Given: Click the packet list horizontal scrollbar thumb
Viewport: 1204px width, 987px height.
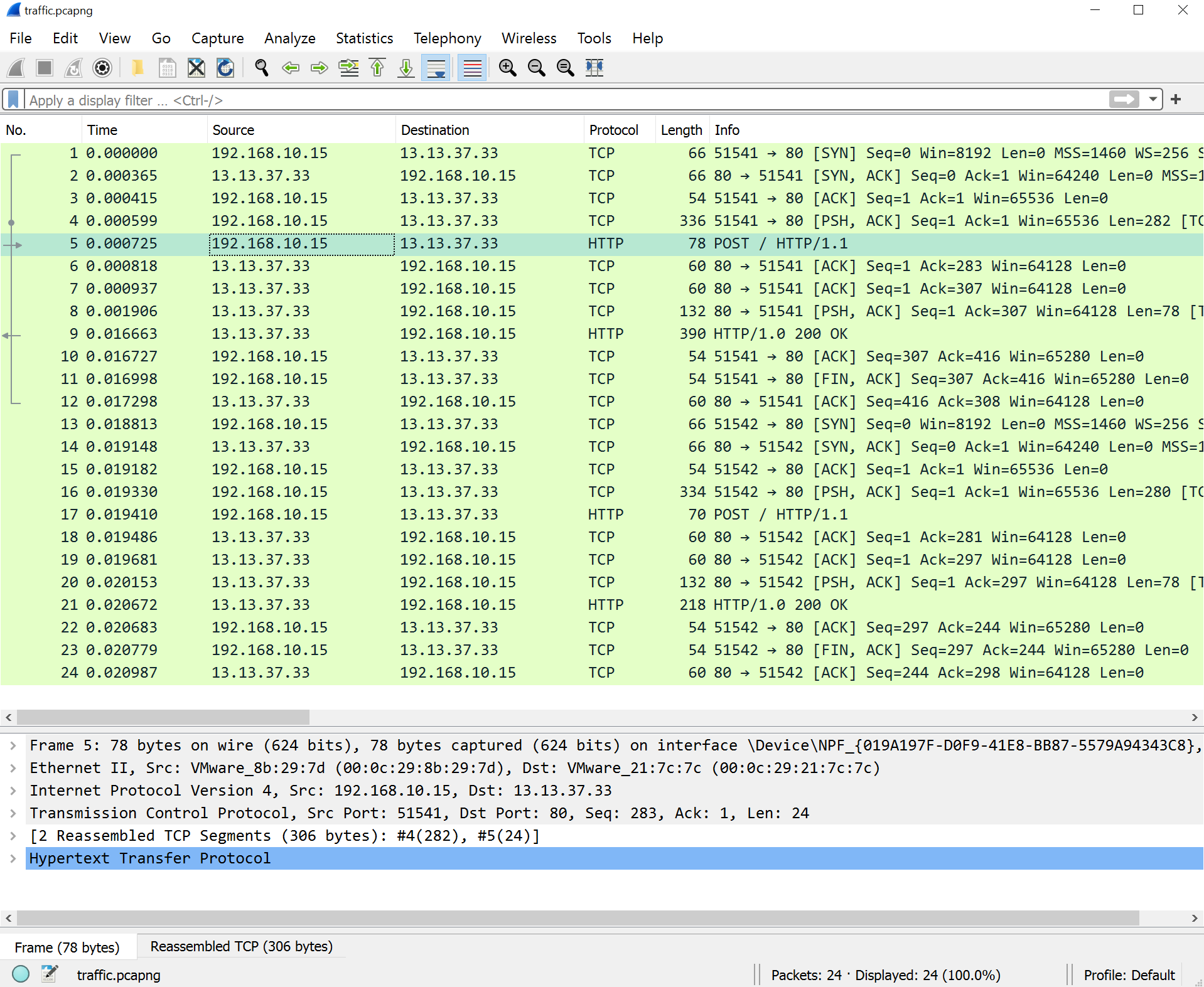Looking at the screenshot, I should click(x=163, y=717).
